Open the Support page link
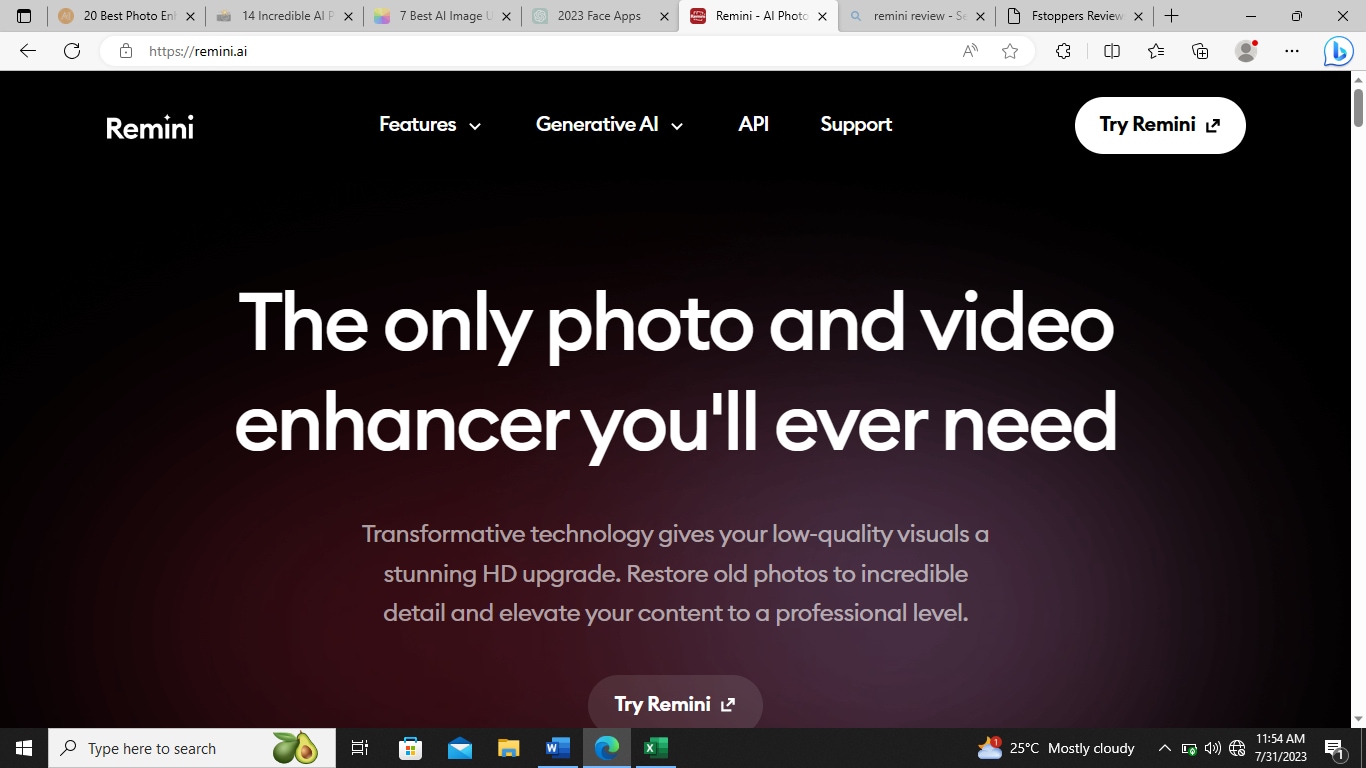The width and height of the screenshot is (1366, 768). (x=856, y=125)
